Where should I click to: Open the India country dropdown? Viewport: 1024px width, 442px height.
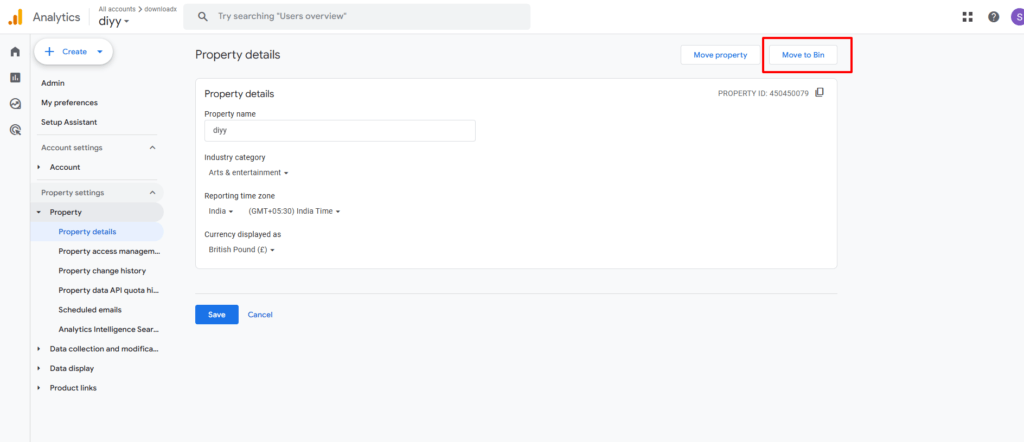(x=221, y=212)
